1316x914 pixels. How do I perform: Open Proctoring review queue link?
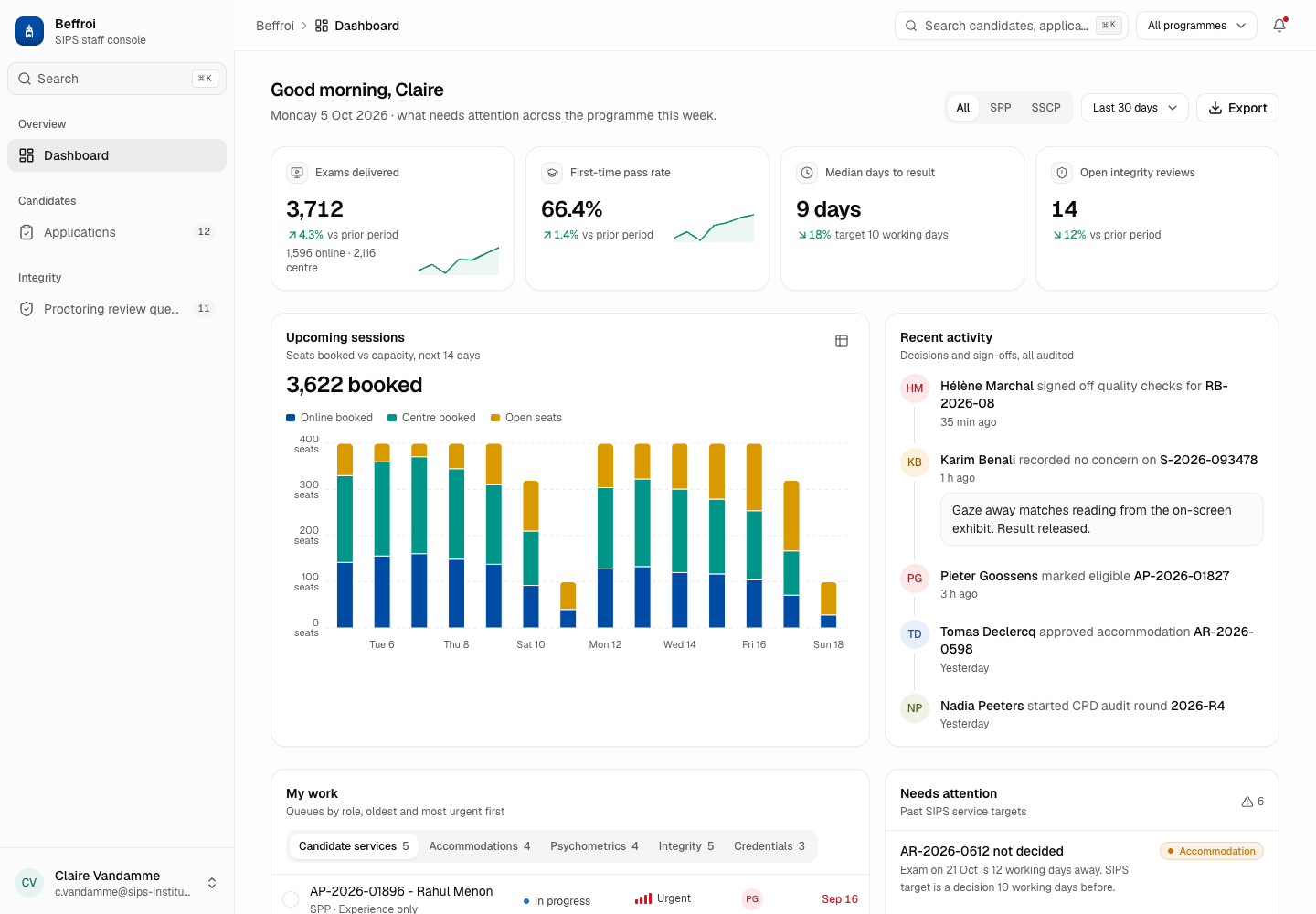click(x=117, y=309)
